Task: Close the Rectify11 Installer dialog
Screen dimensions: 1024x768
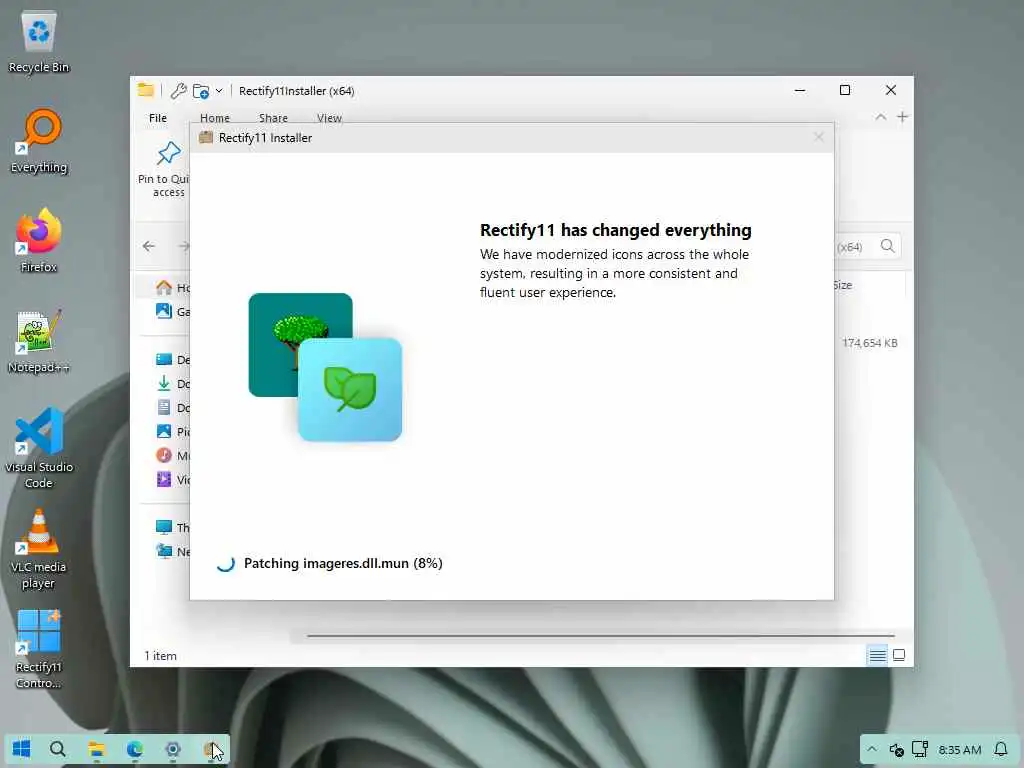Action: (818, 137)
